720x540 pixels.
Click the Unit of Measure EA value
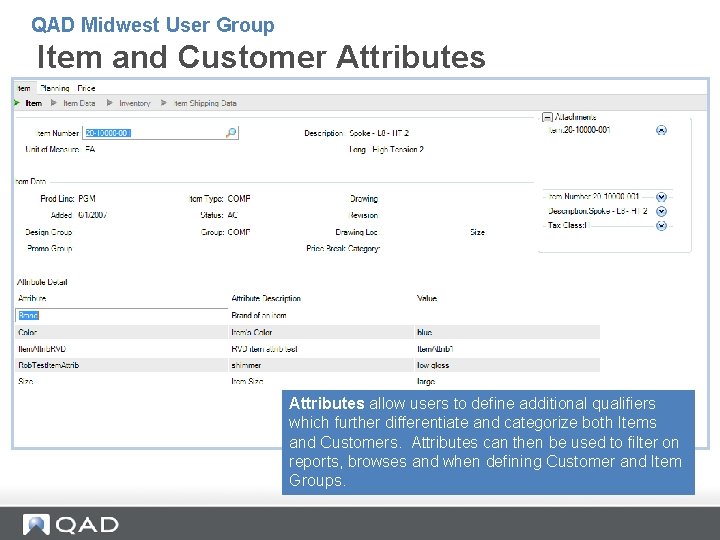(90, 150)
